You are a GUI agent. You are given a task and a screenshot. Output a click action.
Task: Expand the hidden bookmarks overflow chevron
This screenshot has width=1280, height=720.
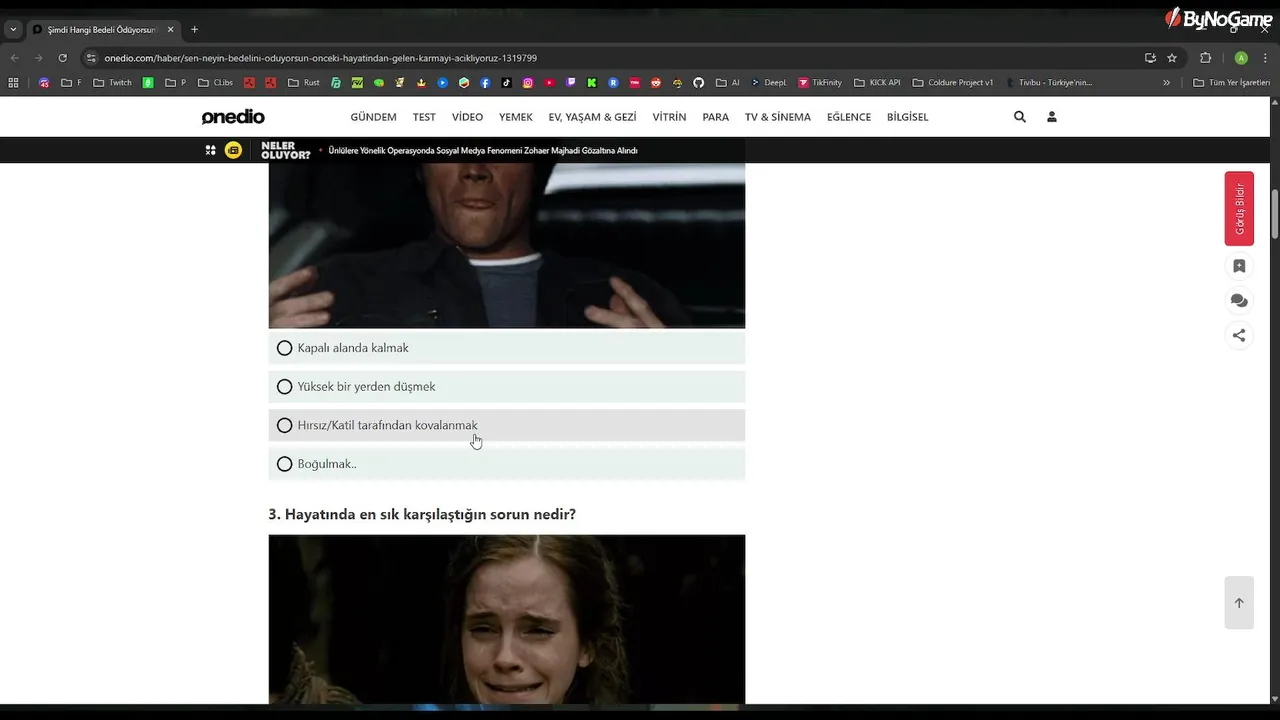coord(1166,83)
